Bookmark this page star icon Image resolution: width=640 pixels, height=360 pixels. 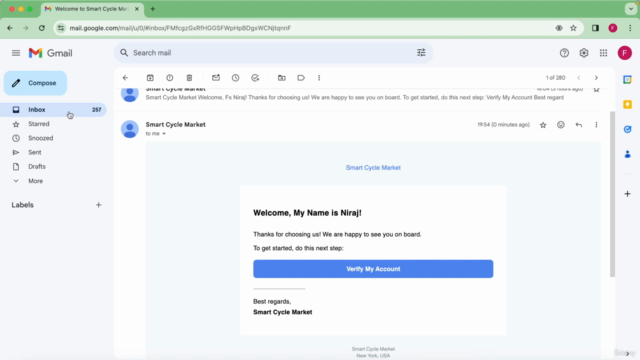pos(573,28)
